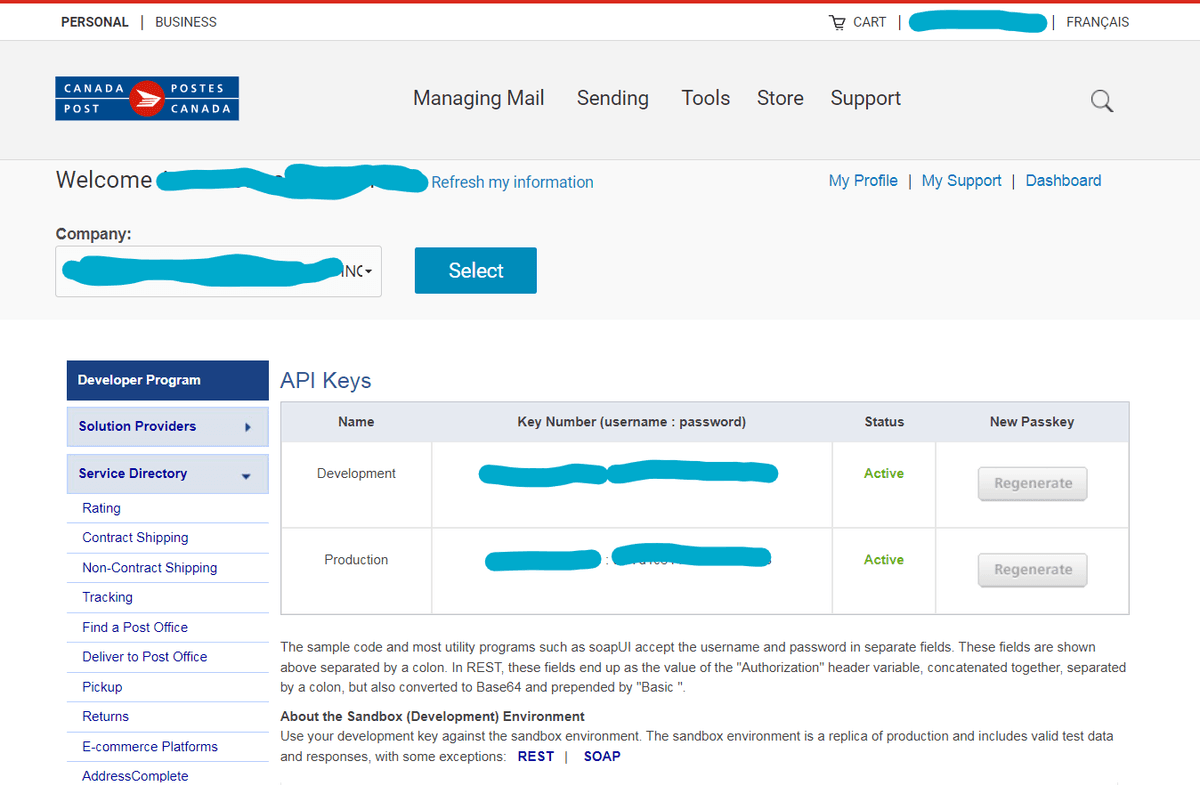This screenshot has width=1200, height=785.
Task: Open the Store menu
Action: (780, 98)
